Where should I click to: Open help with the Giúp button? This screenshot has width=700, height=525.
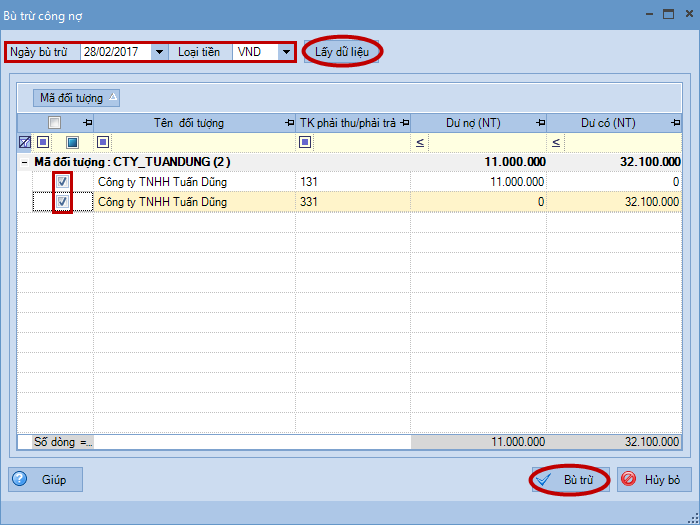pyautogui.click(x=46, y=480)
